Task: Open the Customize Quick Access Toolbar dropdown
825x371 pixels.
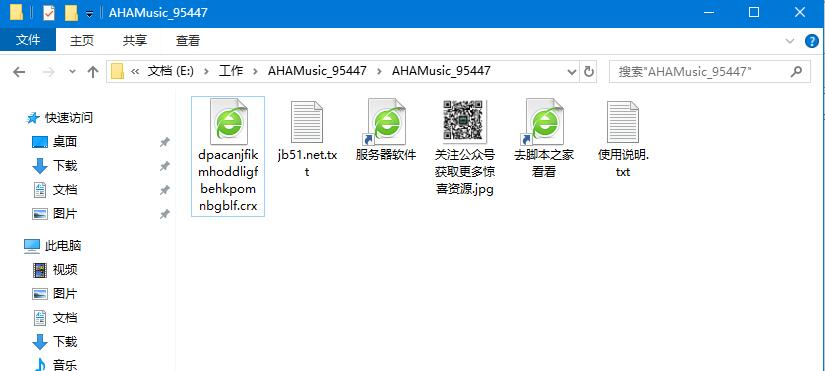Action: point(89,14)
